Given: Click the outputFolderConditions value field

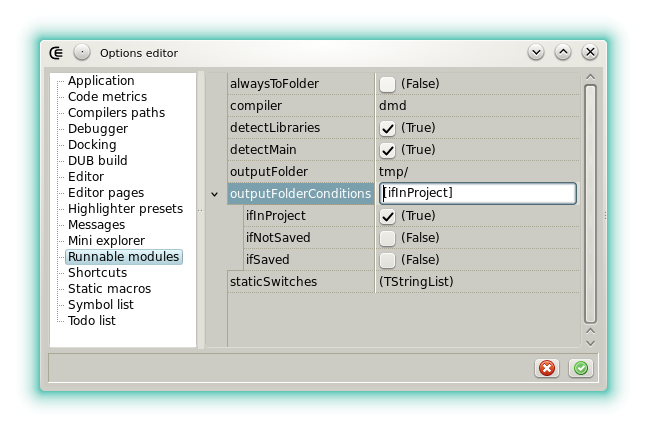Looking at the screenshot, I should 477,193.
